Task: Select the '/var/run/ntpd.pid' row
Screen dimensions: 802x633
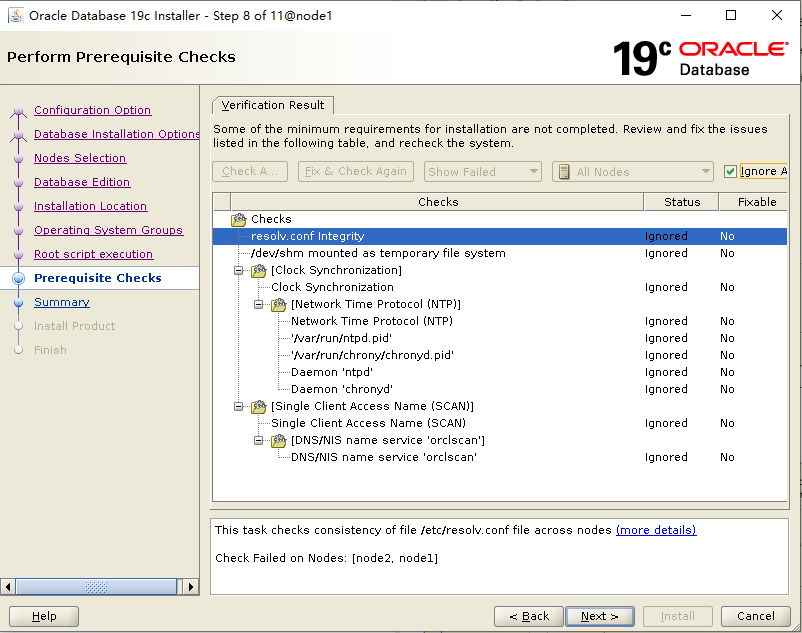Action: pyautogui.click(x=500, y=338)
